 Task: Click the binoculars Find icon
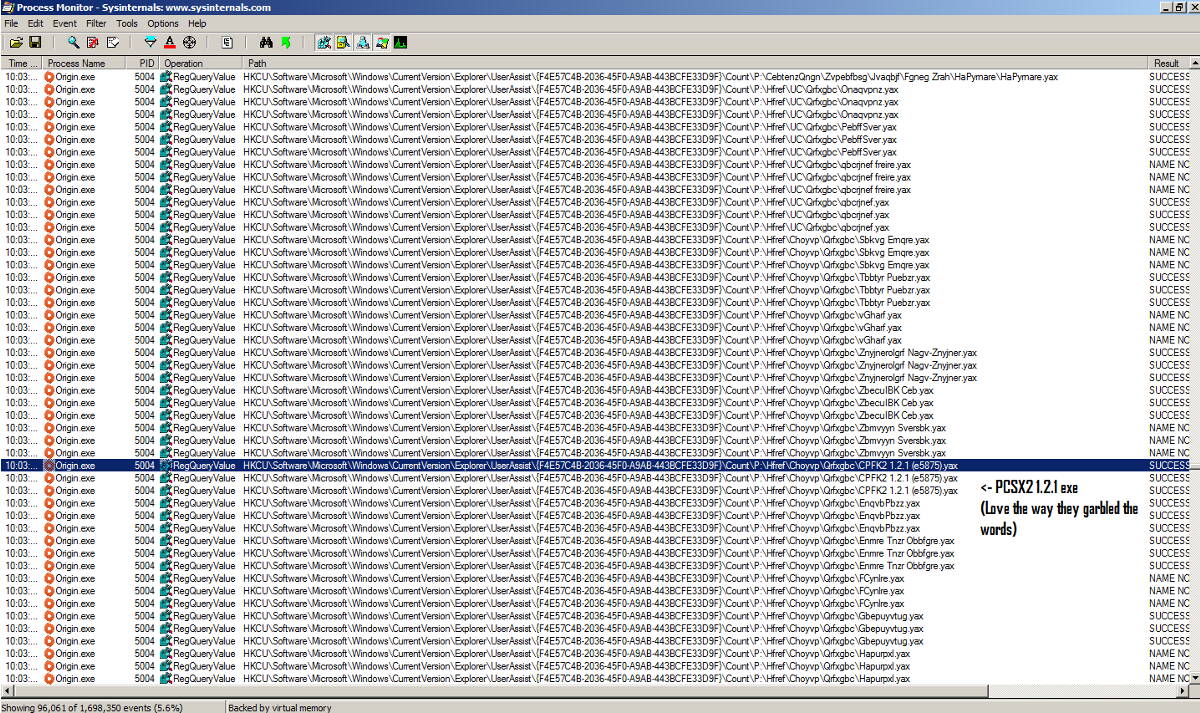coord(266,42)
